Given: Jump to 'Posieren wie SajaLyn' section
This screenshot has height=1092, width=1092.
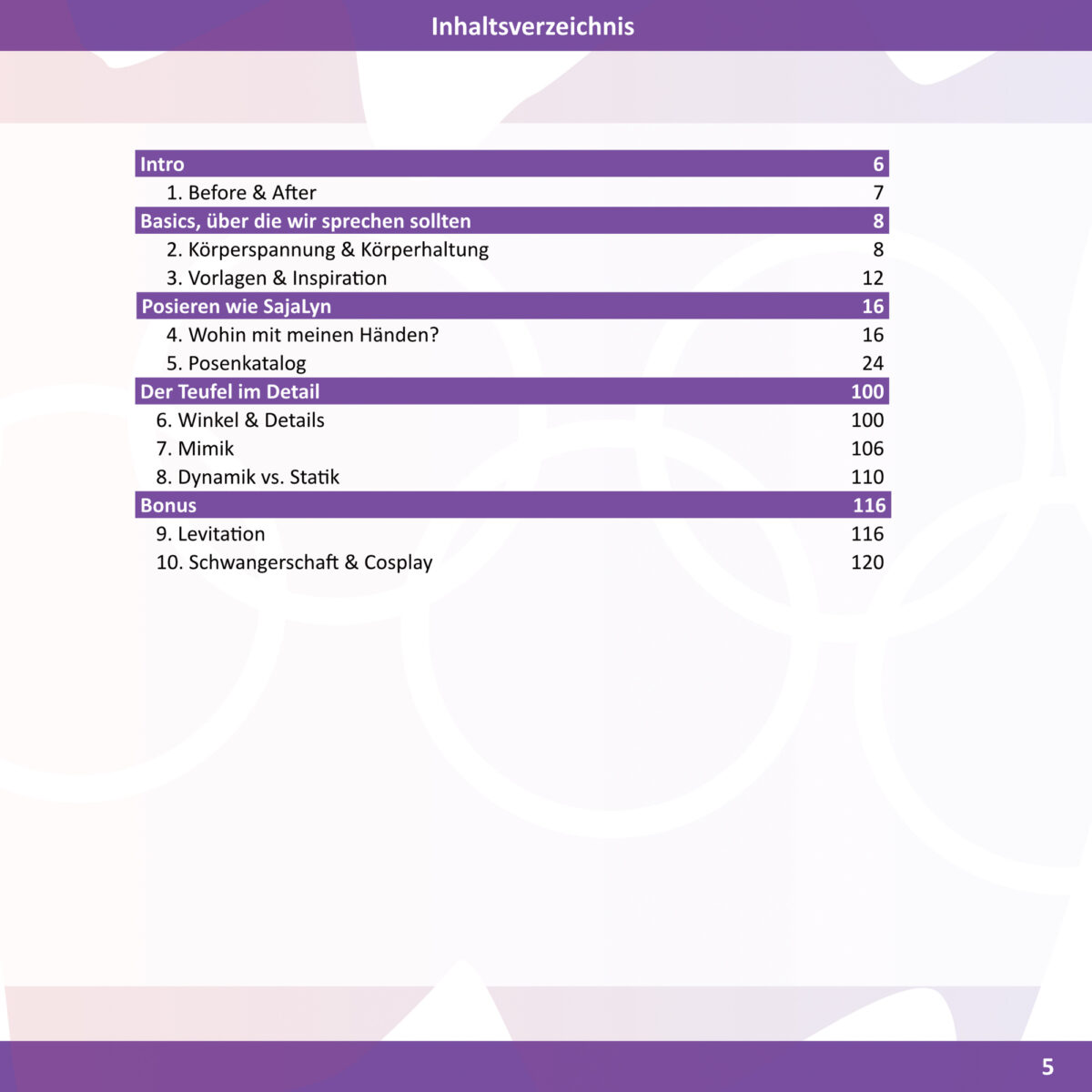Looking at the screenshot, I should (x=512, y=306).
